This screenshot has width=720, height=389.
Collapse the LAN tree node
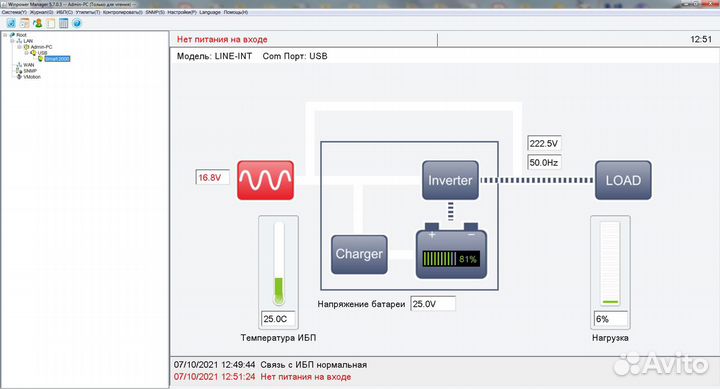tap(12, 41)
